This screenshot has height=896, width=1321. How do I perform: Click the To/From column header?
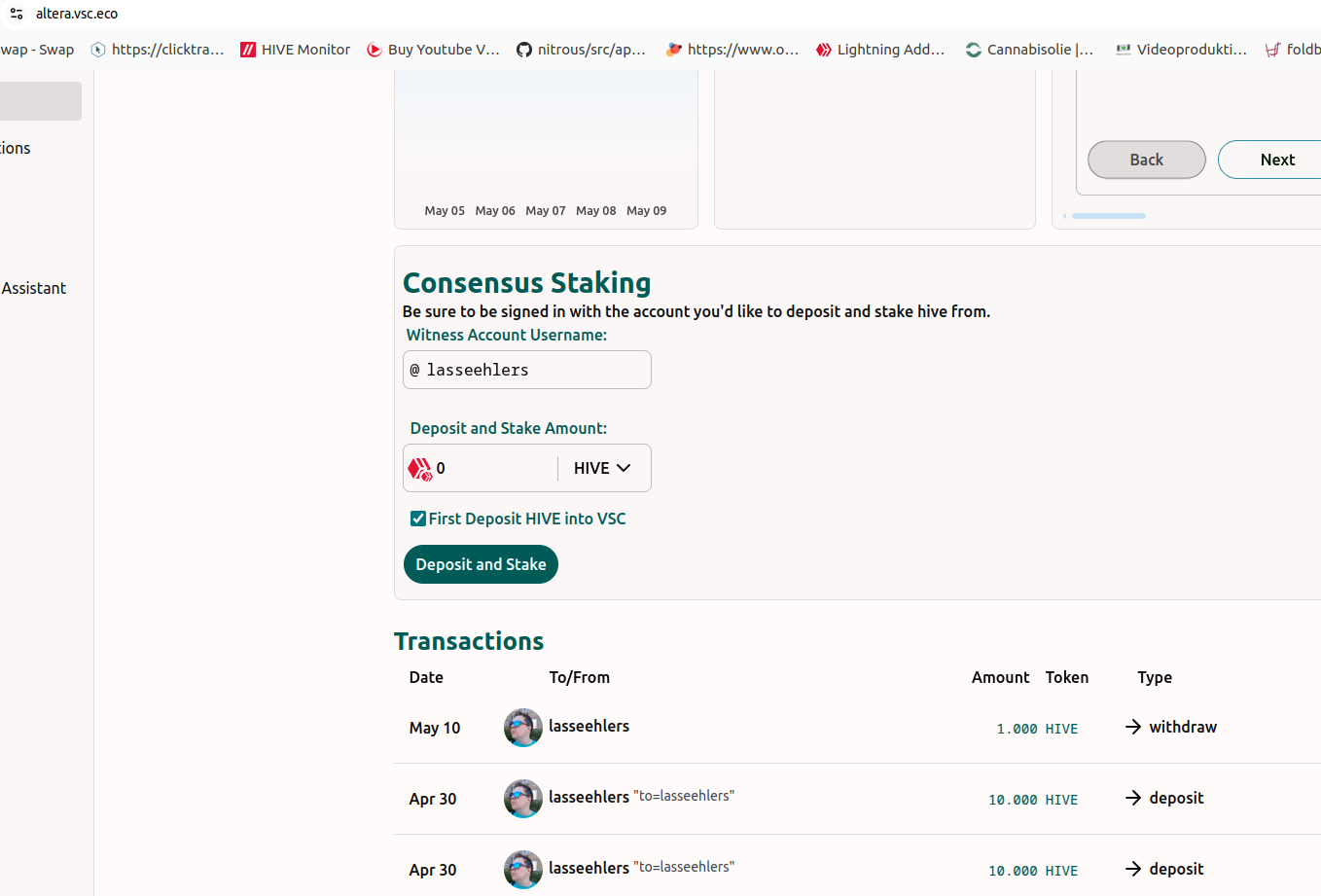(580, 677)
